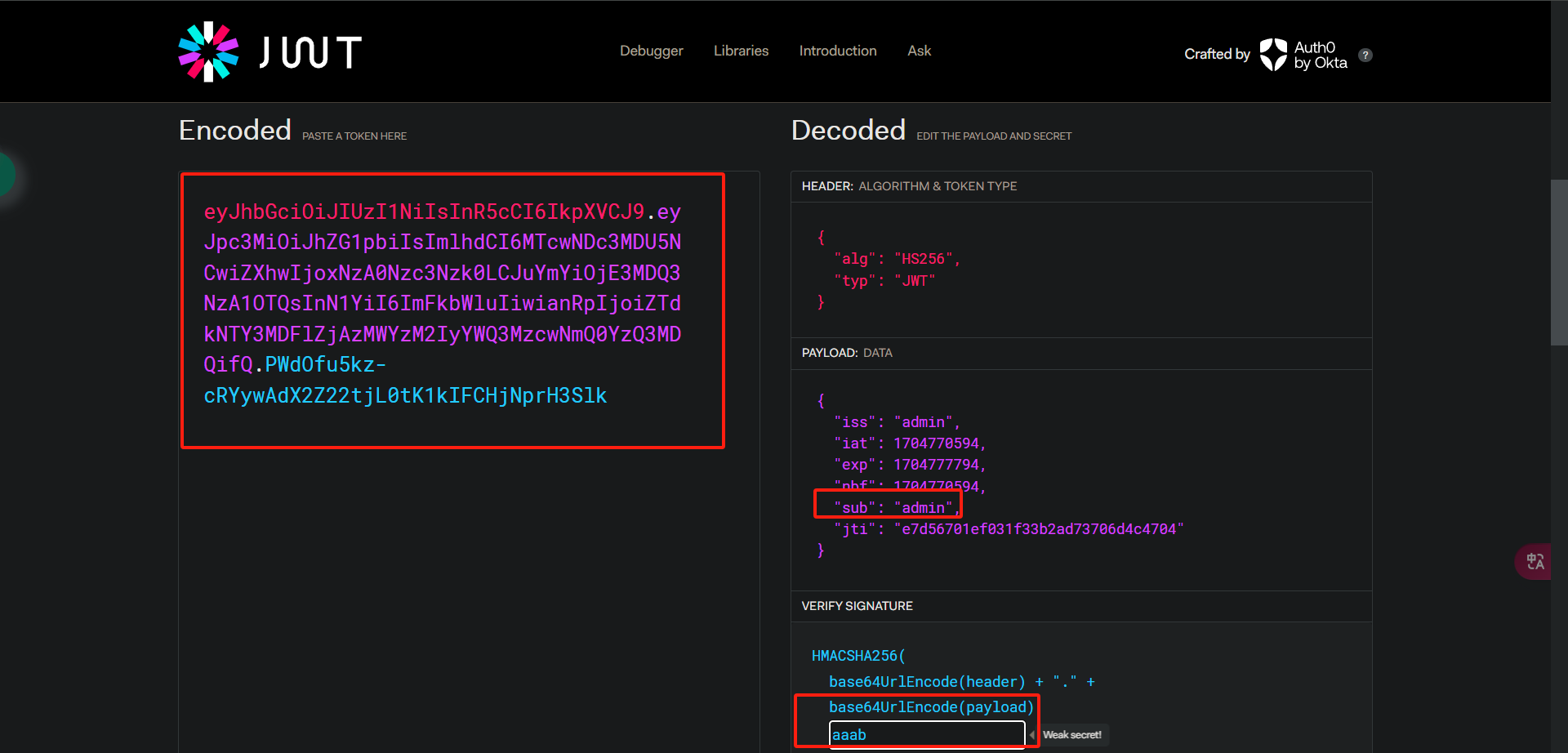This screenshot has height=753, width=1568.
Task: Click the sub admin payload line
Action: (897, 508)
